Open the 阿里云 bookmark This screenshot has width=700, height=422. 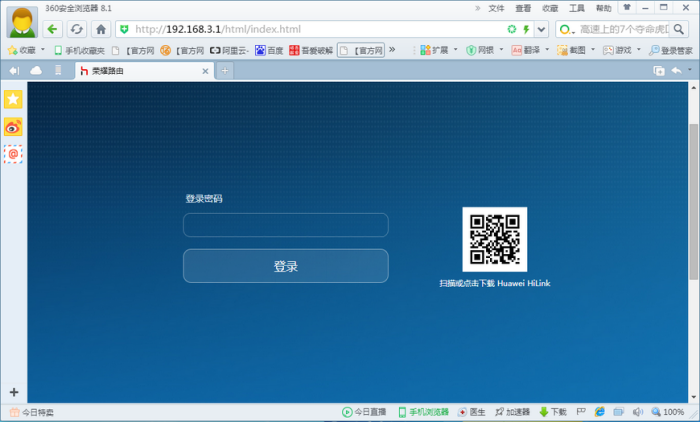coord(229,50)
